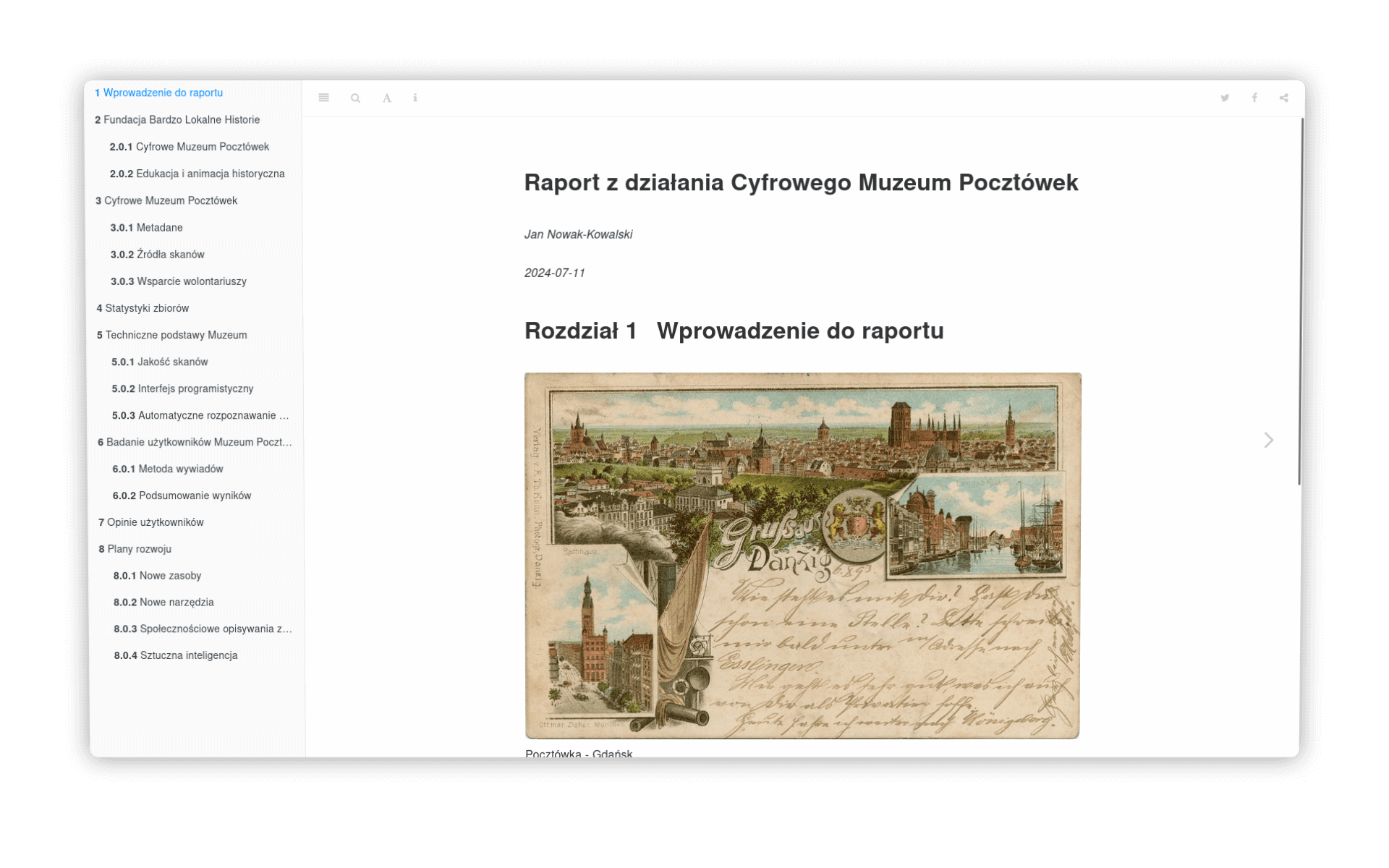1389x868 pixels.
Task: Show book information via the i icon
Action: [415, 98]
